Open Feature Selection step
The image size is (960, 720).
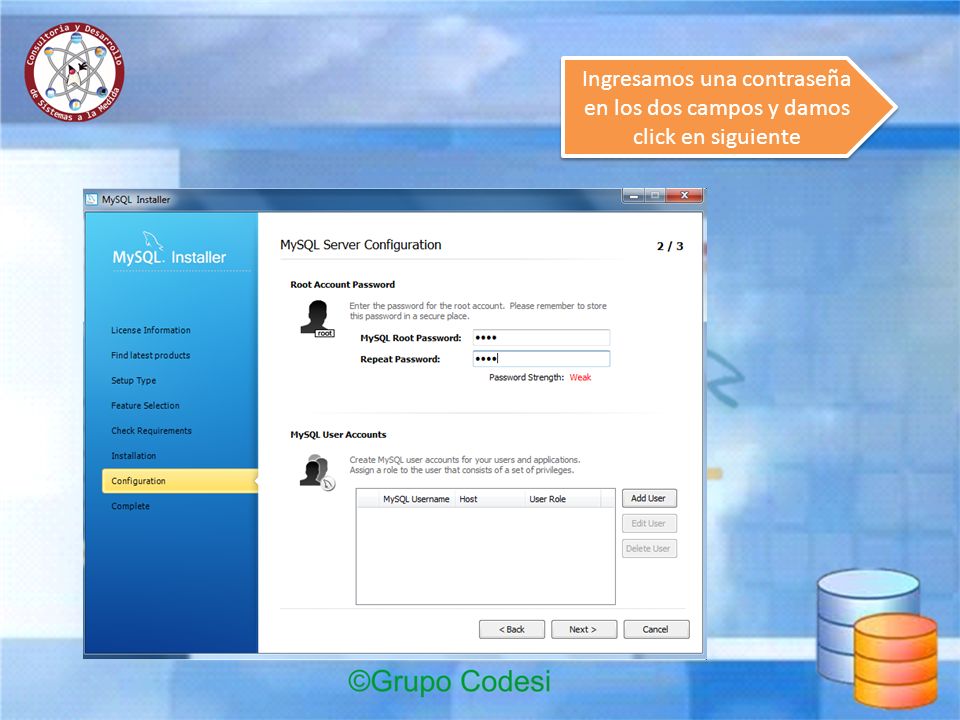(x=145, y=405)
